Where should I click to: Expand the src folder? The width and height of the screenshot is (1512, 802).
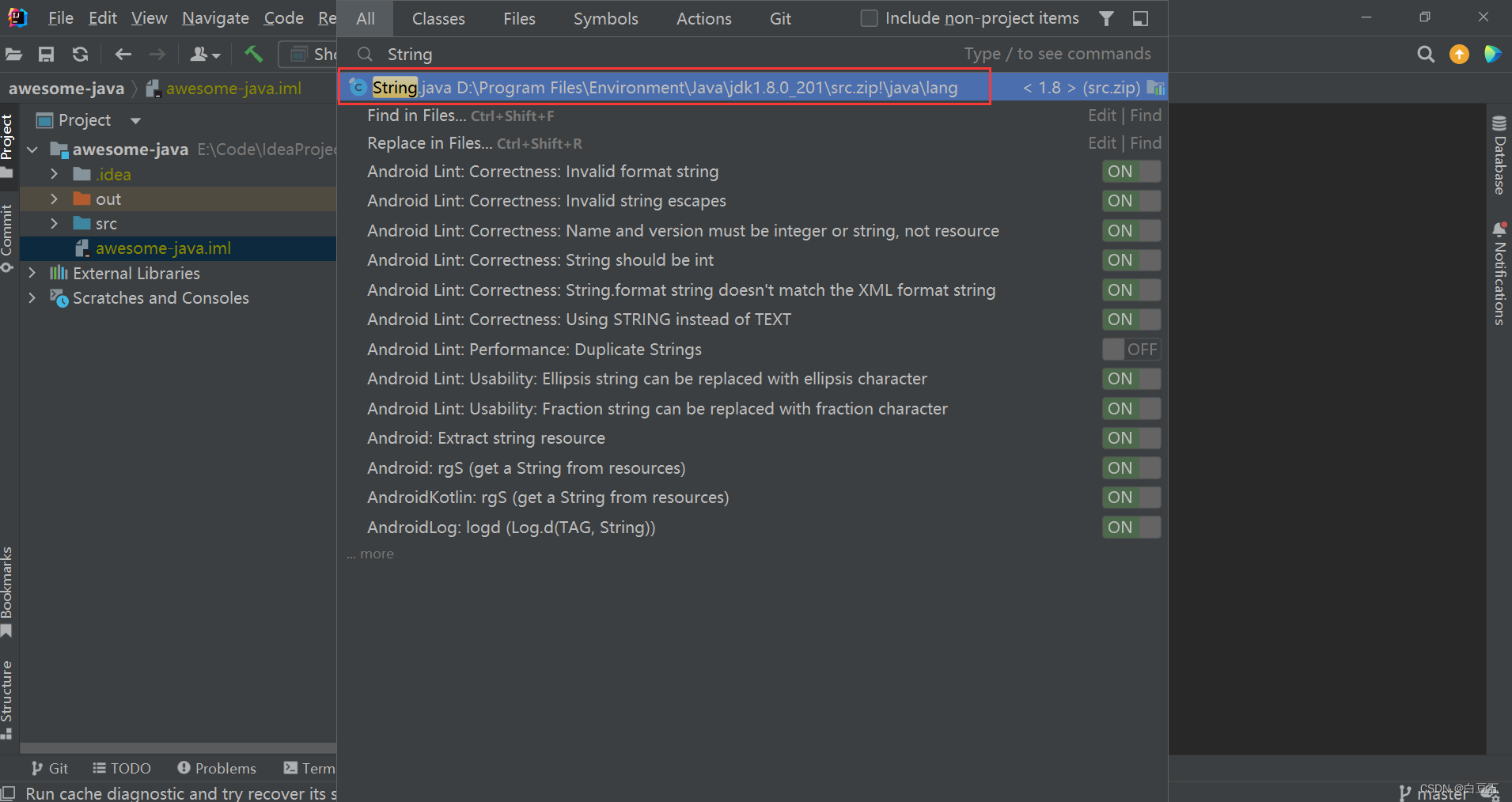coord(54,224)
